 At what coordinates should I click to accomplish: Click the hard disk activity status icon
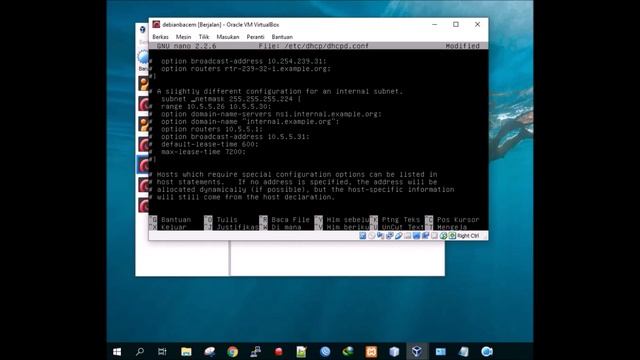point(362,236)
